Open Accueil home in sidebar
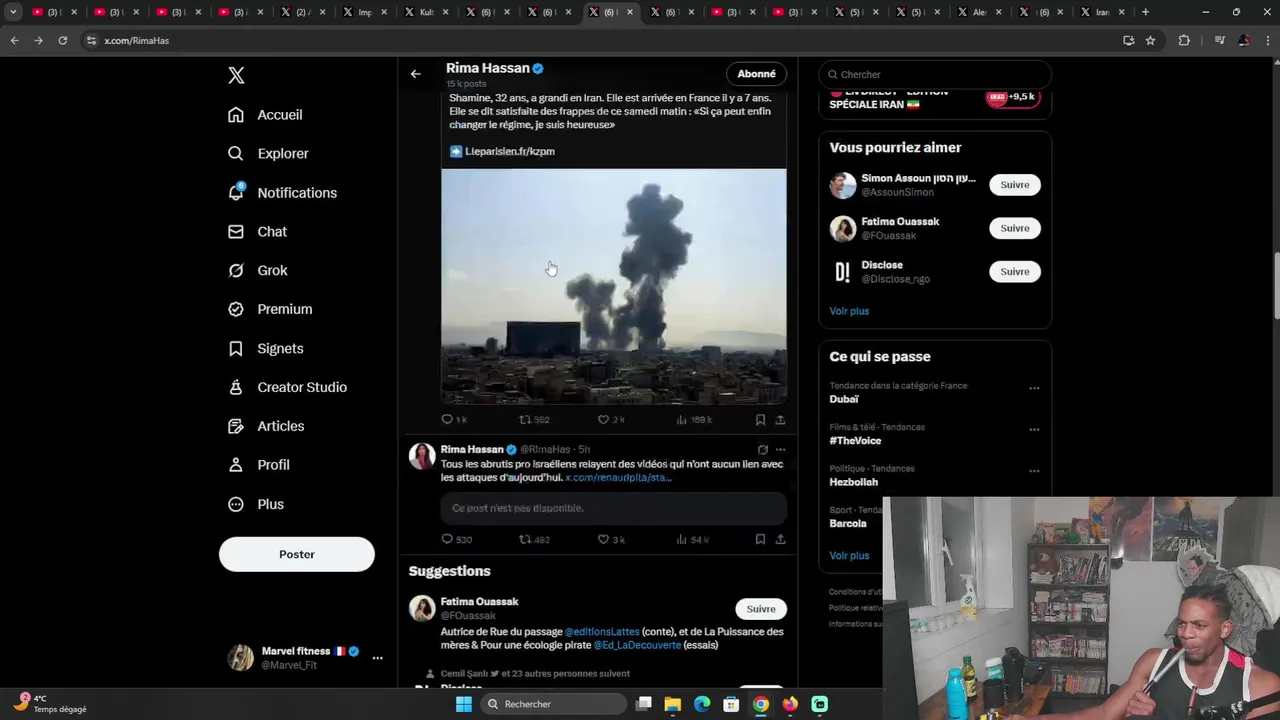 265,115
